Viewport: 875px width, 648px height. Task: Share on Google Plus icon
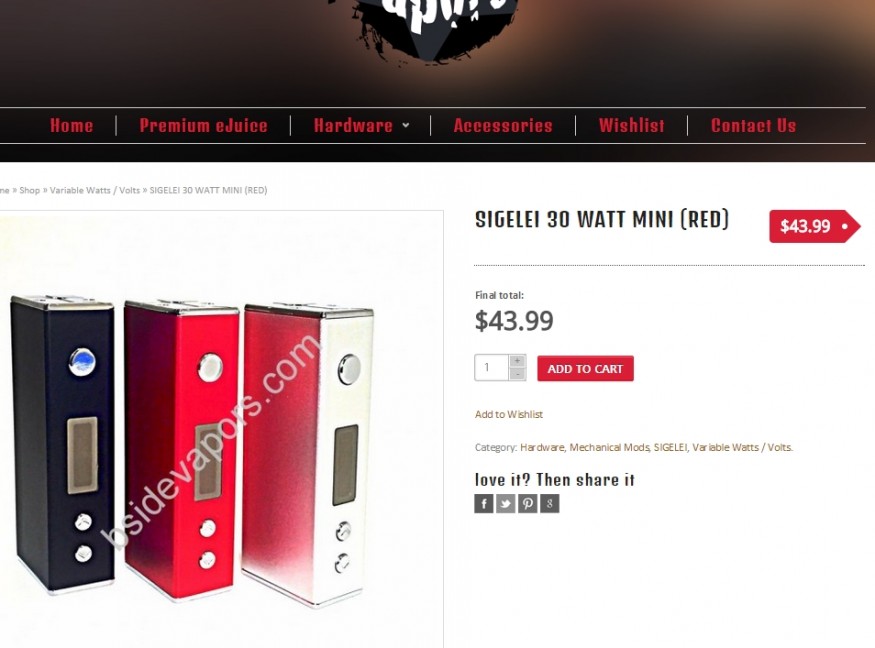pyautogui.click(x=550, y=503)
